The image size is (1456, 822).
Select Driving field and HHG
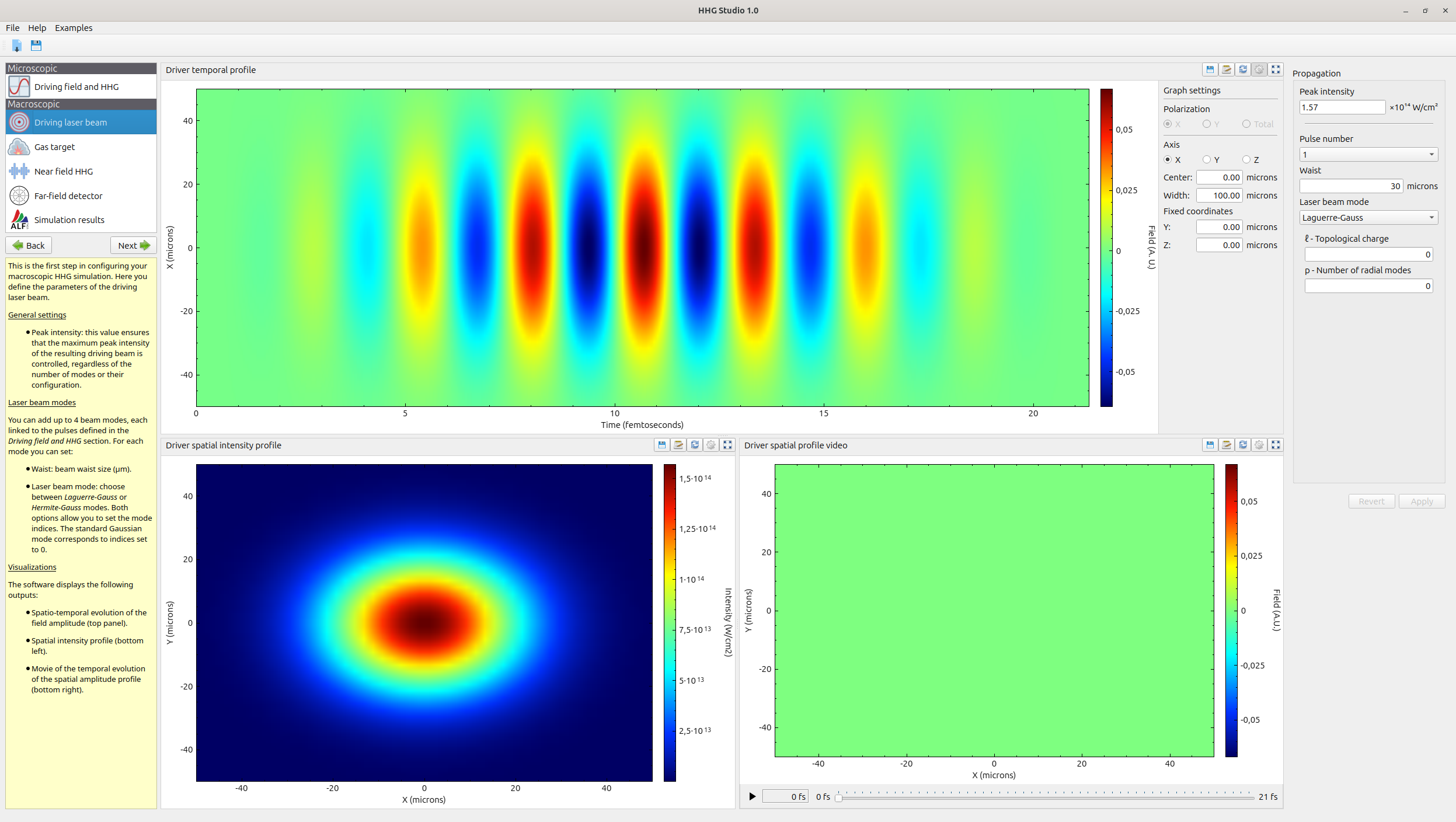pos(76,87)
